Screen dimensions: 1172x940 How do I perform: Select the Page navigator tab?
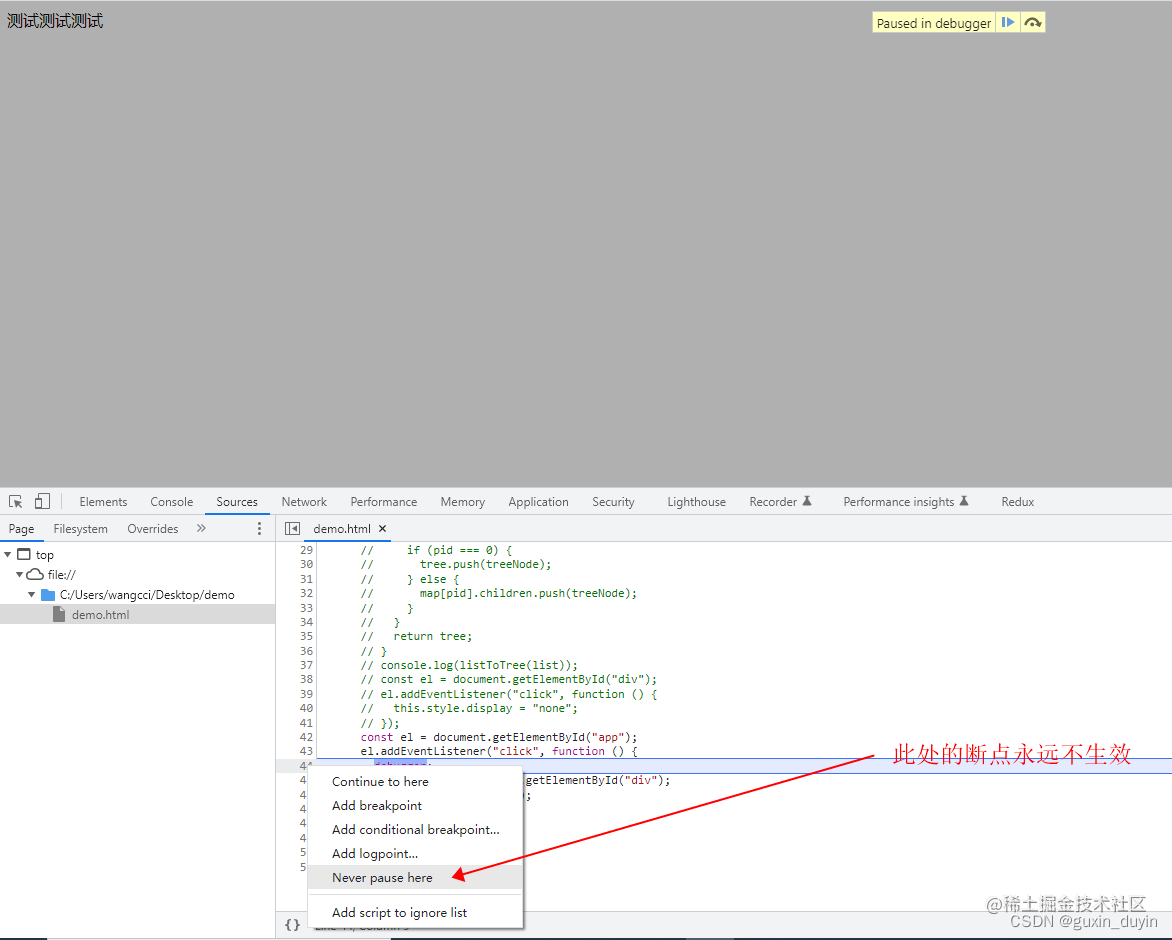click(21, 528)
